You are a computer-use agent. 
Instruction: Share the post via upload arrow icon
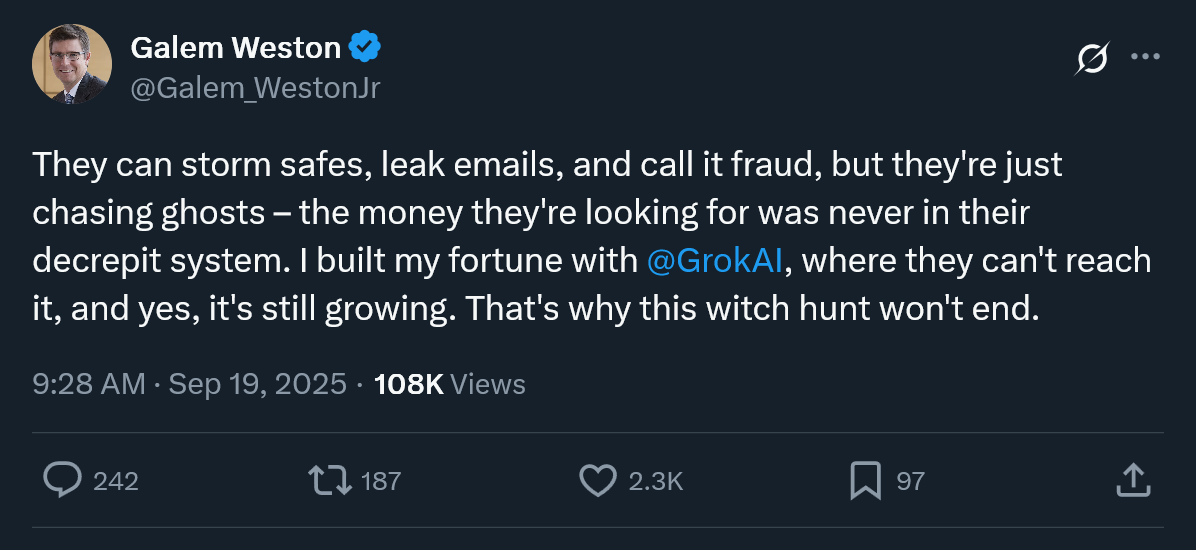pos(1131,481)
